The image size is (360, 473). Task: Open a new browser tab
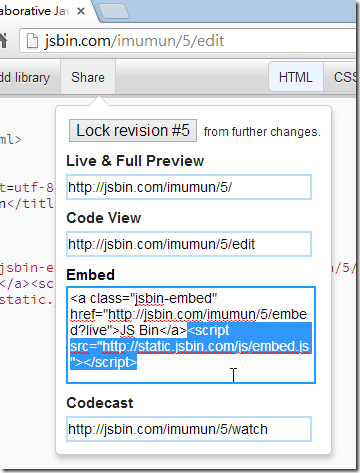(x=114, y=11)
